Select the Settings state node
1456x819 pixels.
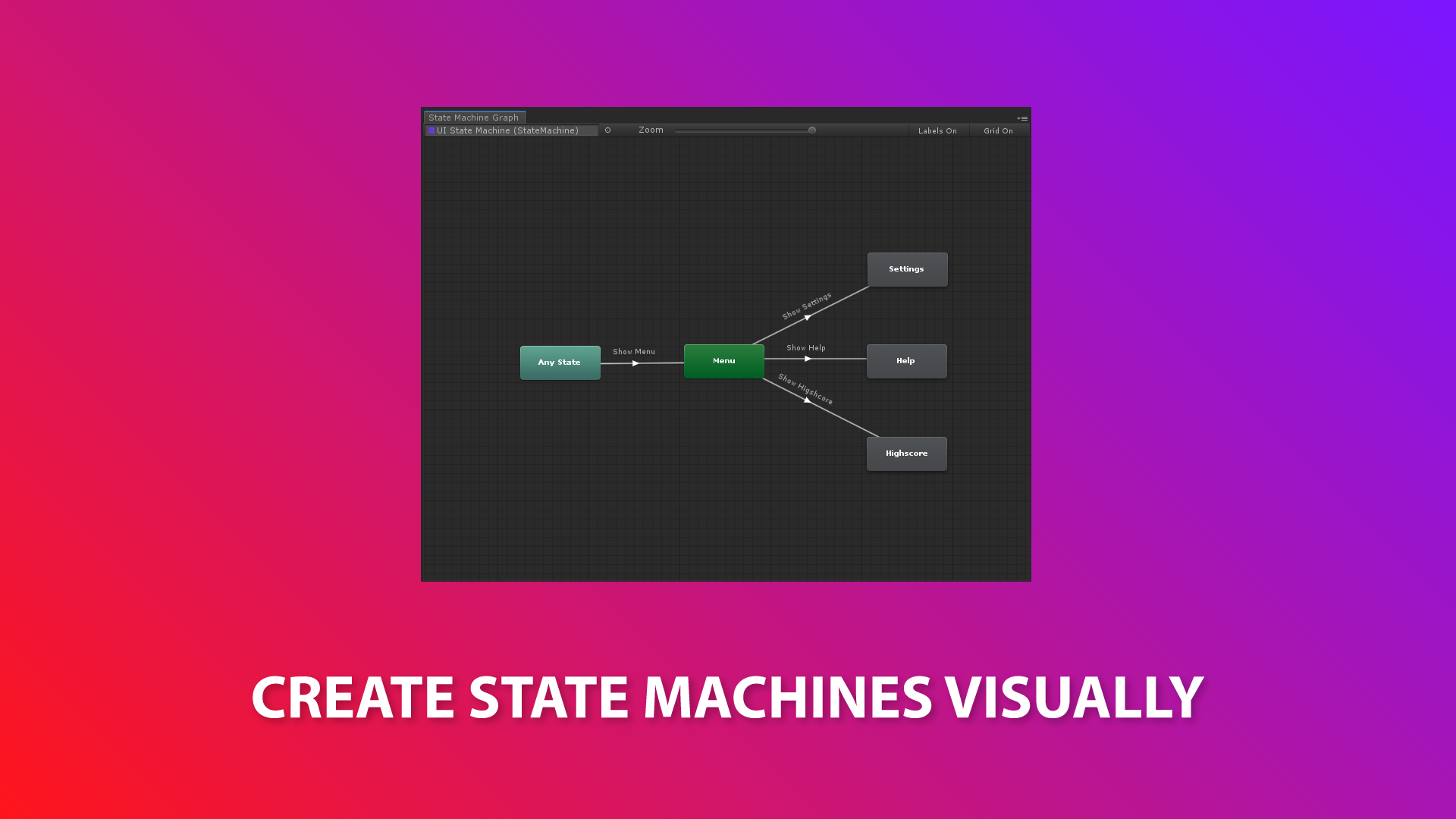907,269
